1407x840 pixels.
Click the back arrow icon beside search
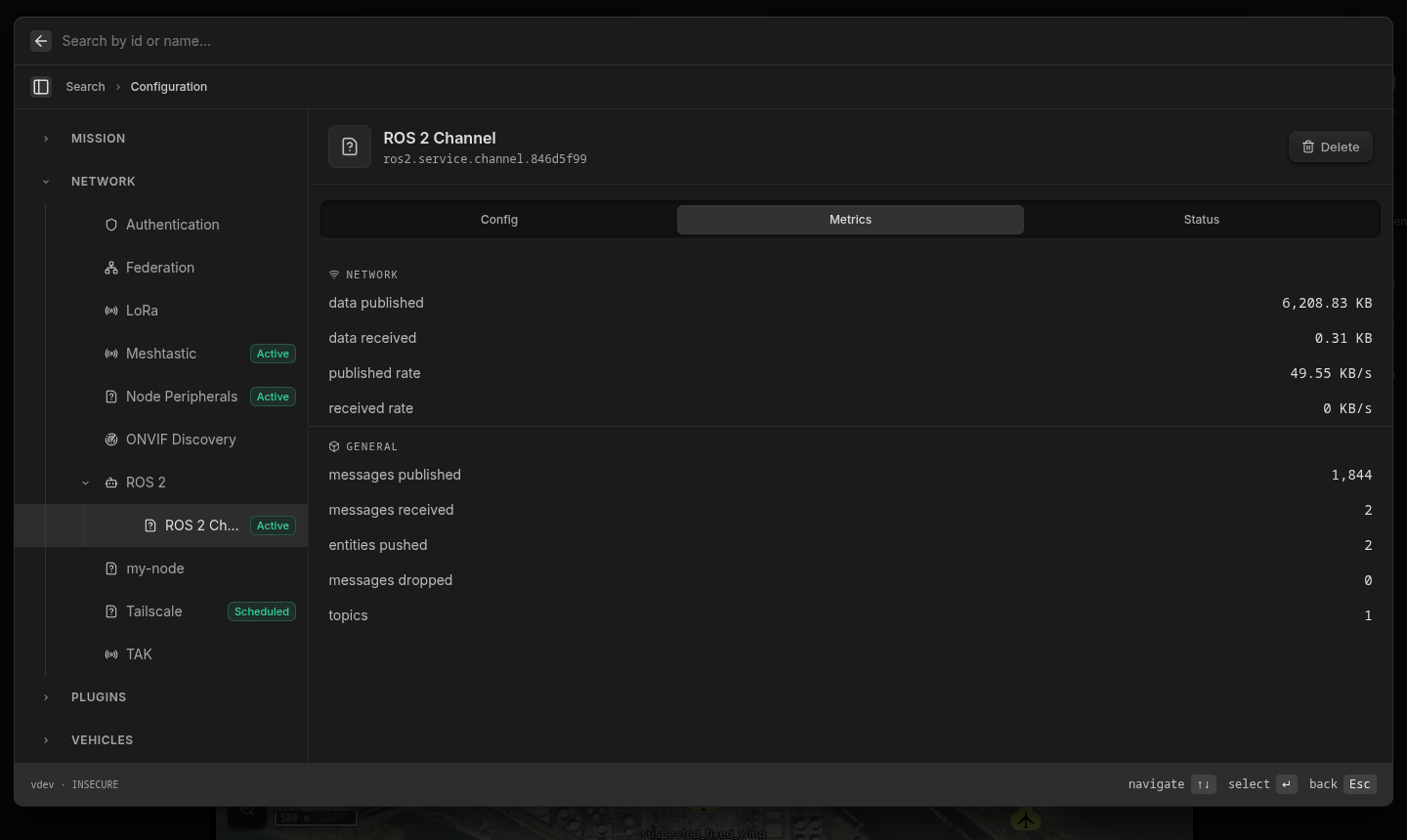pos(41,41)
